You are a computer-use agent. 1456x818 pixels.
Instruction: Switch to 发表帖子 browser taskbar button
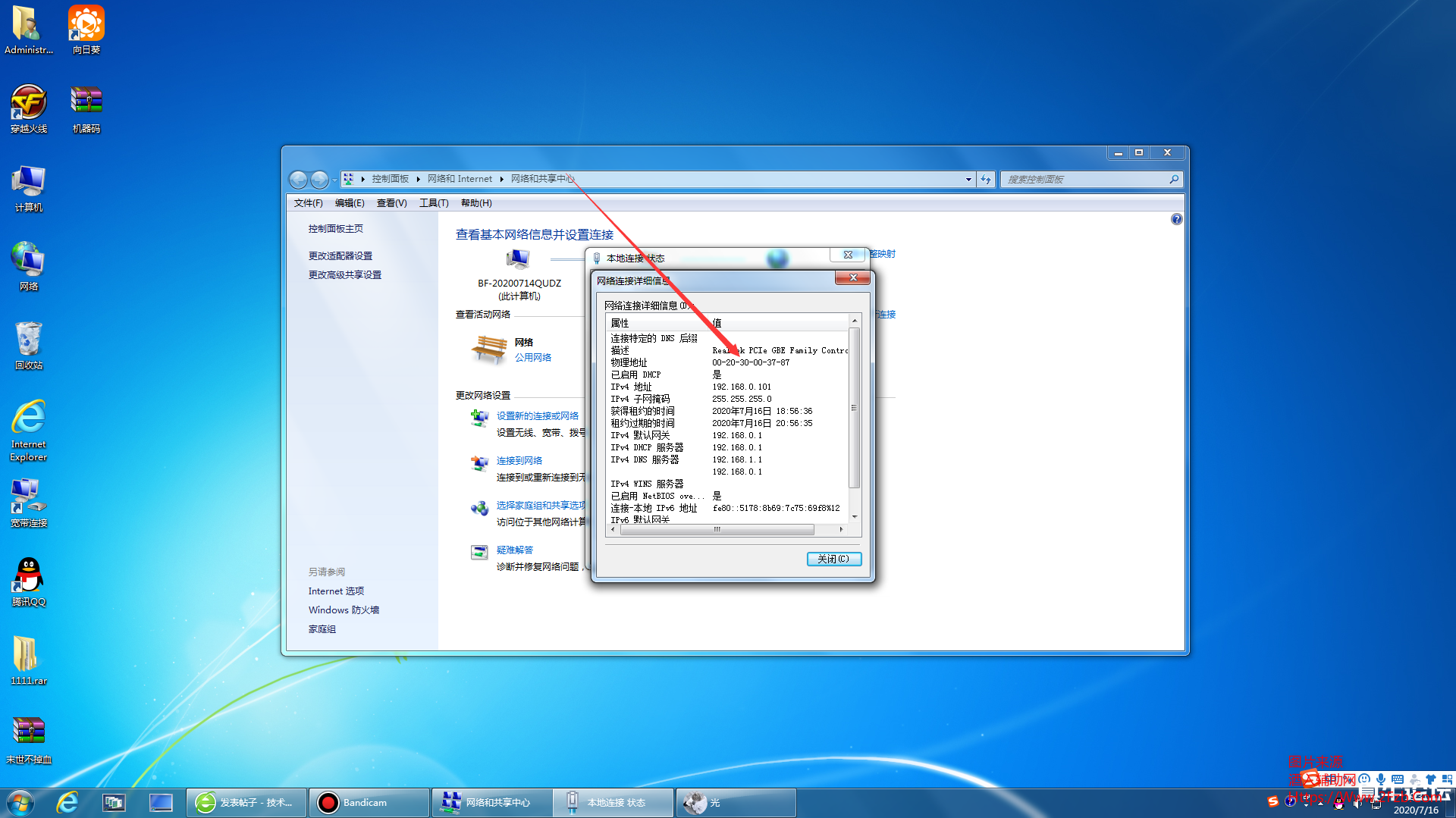pos(246,803)
